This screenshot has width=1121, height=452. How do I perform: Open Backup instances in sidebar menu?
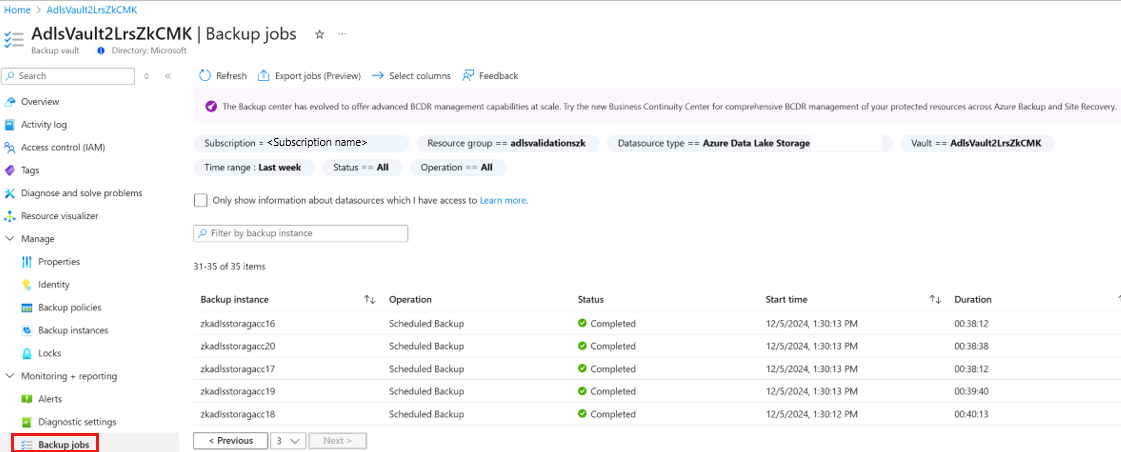(73, 330)
